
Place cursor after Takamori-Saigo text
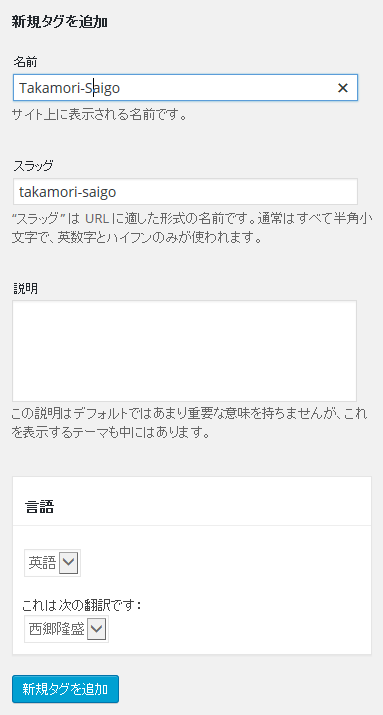pos(121,88)
